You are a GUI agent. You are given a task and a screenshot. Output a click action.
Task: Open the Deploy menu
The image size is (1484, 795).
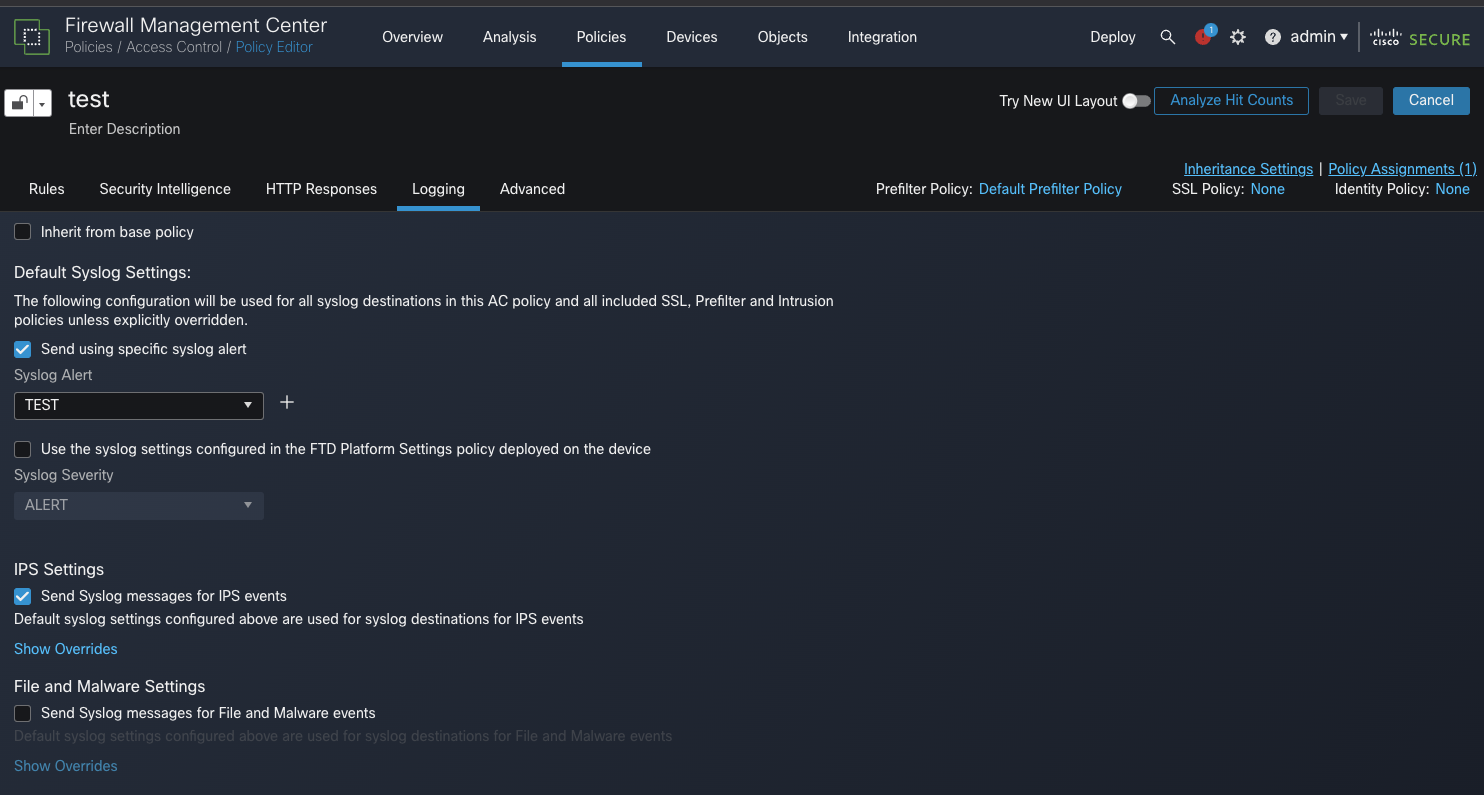[x=1112, y=37]
